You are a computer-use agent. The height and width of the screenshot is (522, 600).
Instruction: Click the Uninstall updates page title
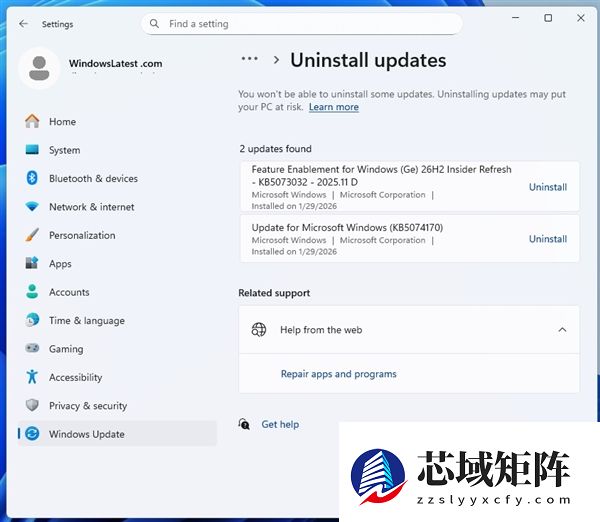pyautogui.click(x=368, y=60)
